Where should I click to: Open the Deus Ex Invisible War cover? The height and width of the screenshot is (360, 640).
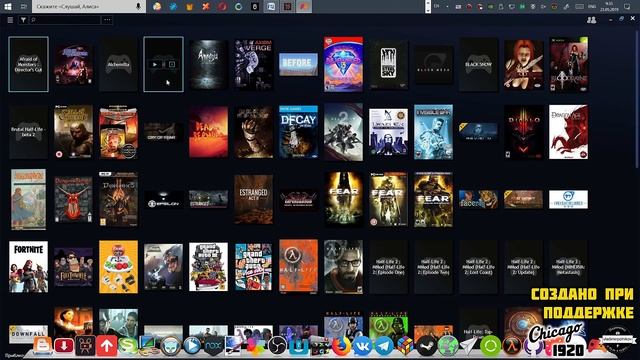coord(433,132)
